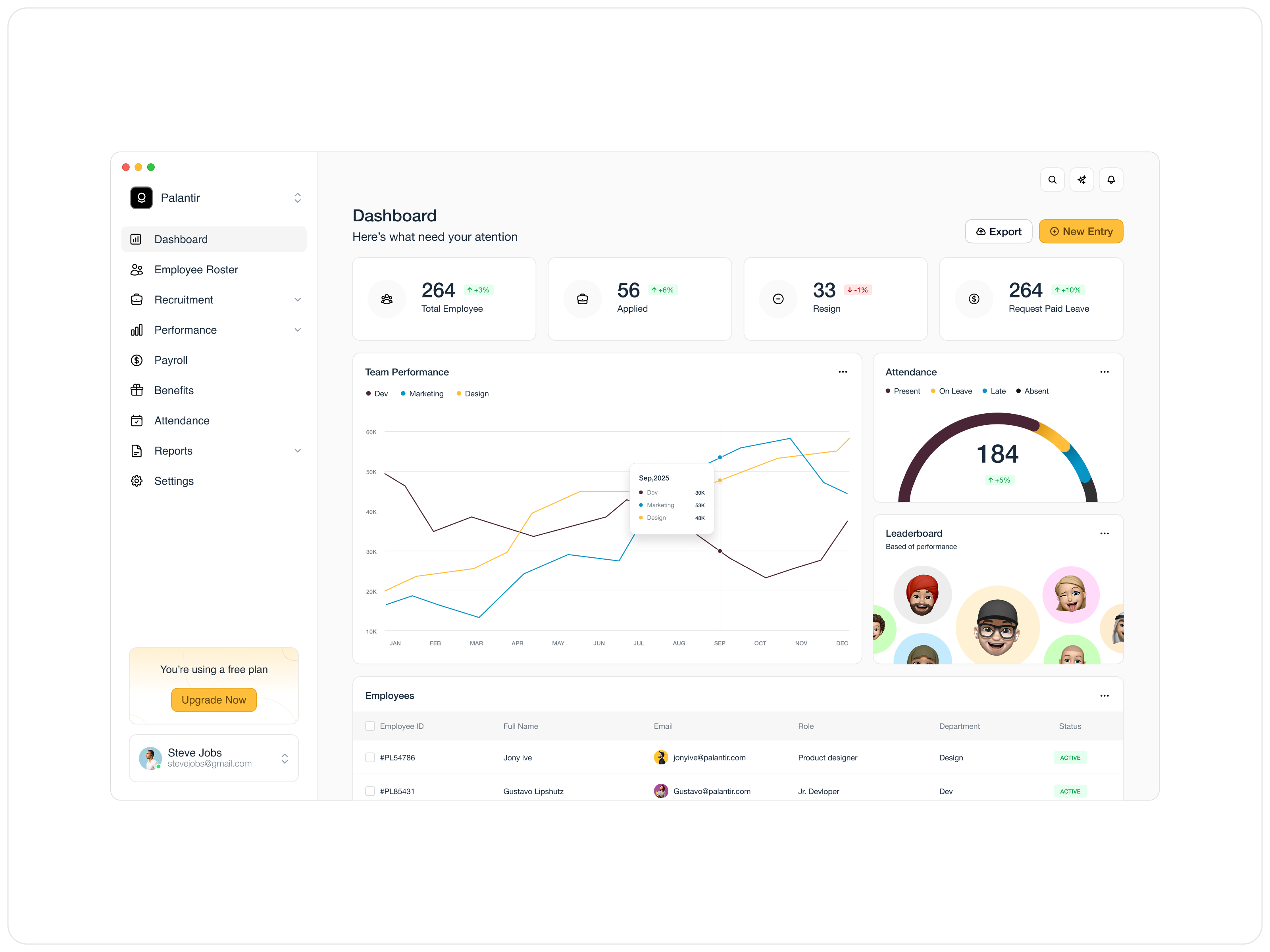This screenshot has height=952, width=1270.
Task: Open Settings gear in sidebar
Action: click(x=137, y=481)
